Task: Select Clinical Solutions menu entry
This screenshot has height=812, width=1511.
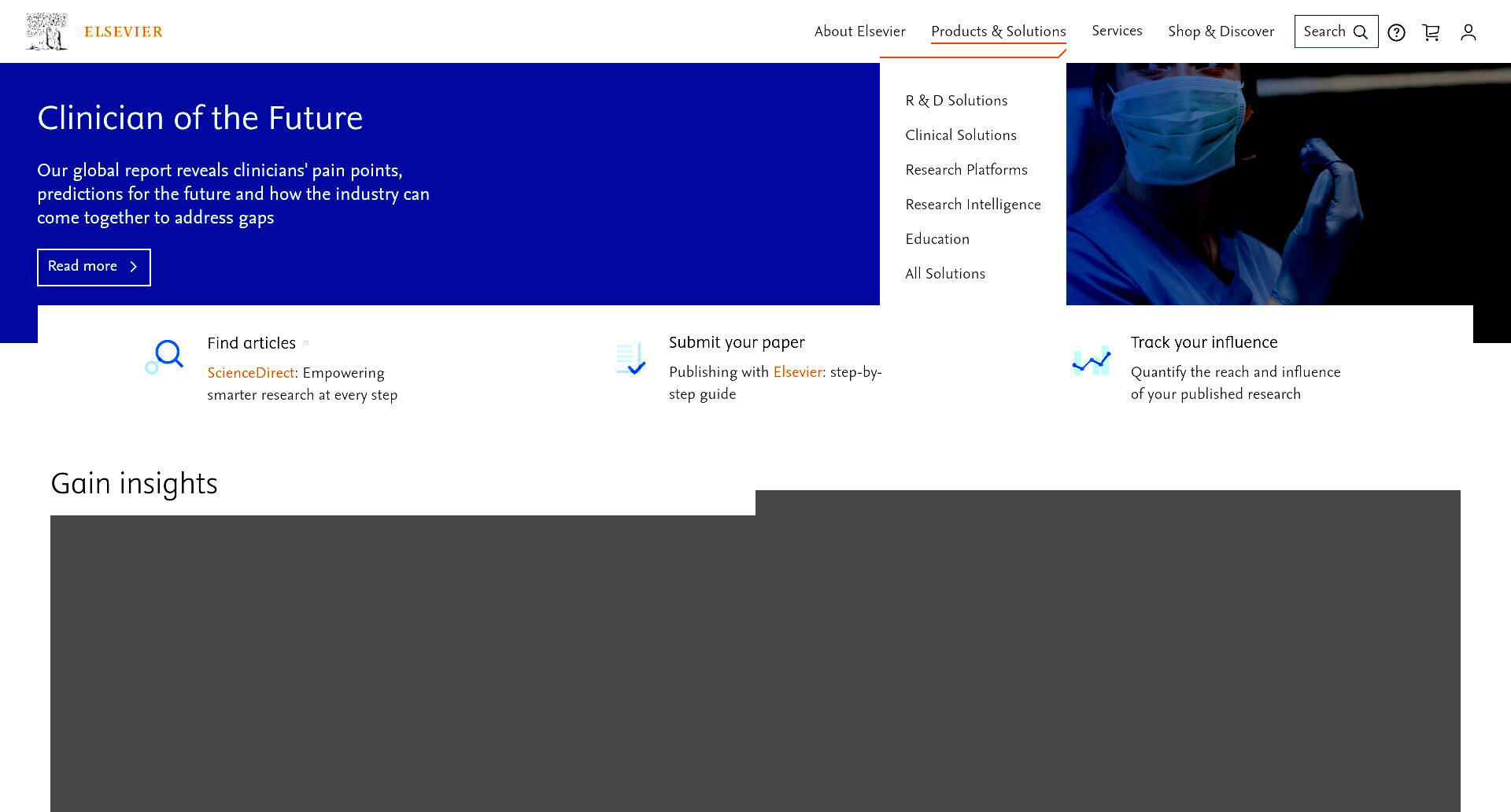Action: 961,135
